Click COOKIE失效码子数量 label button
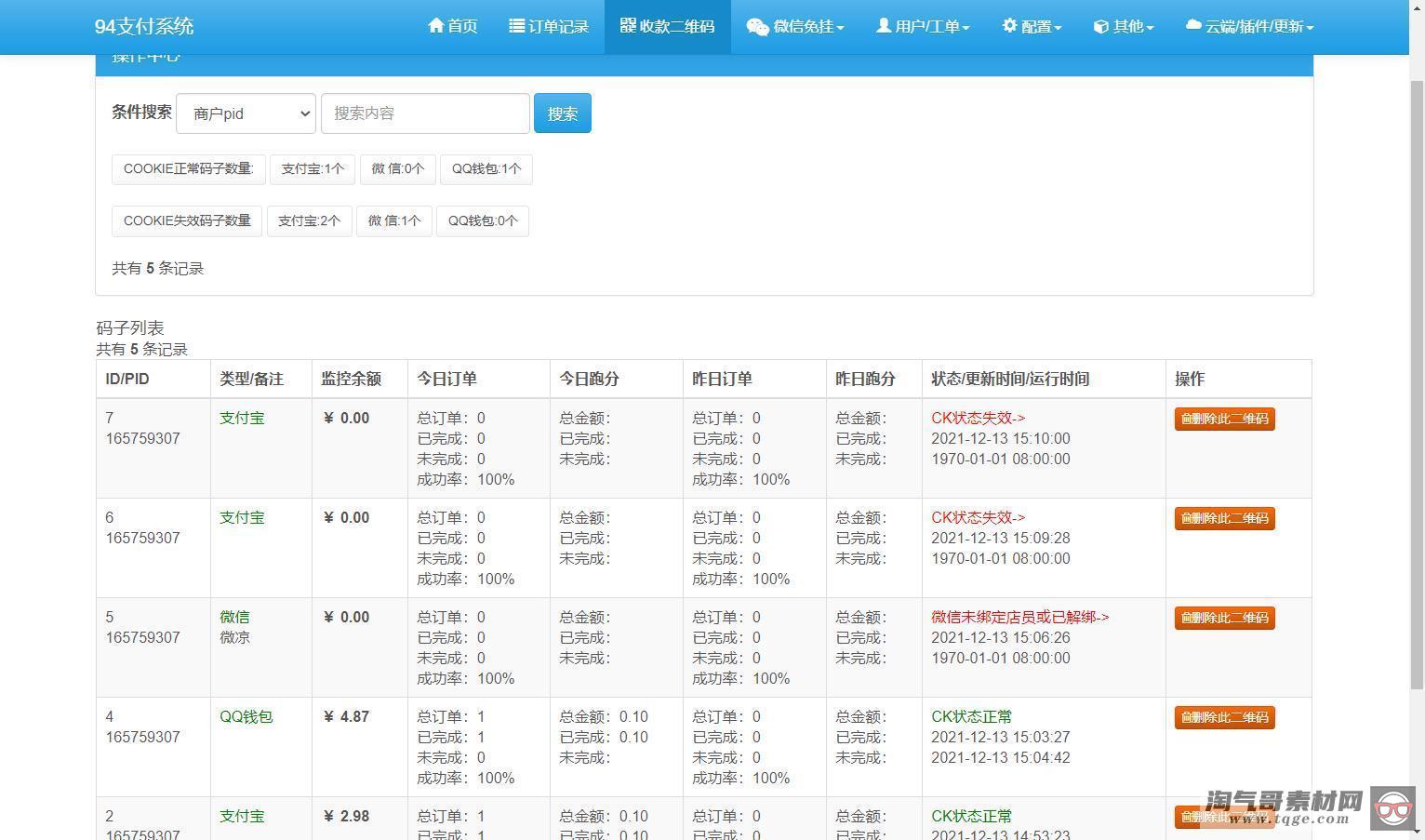The height and width of the screenshot is (840, 1425). click(x=187, y=221)
